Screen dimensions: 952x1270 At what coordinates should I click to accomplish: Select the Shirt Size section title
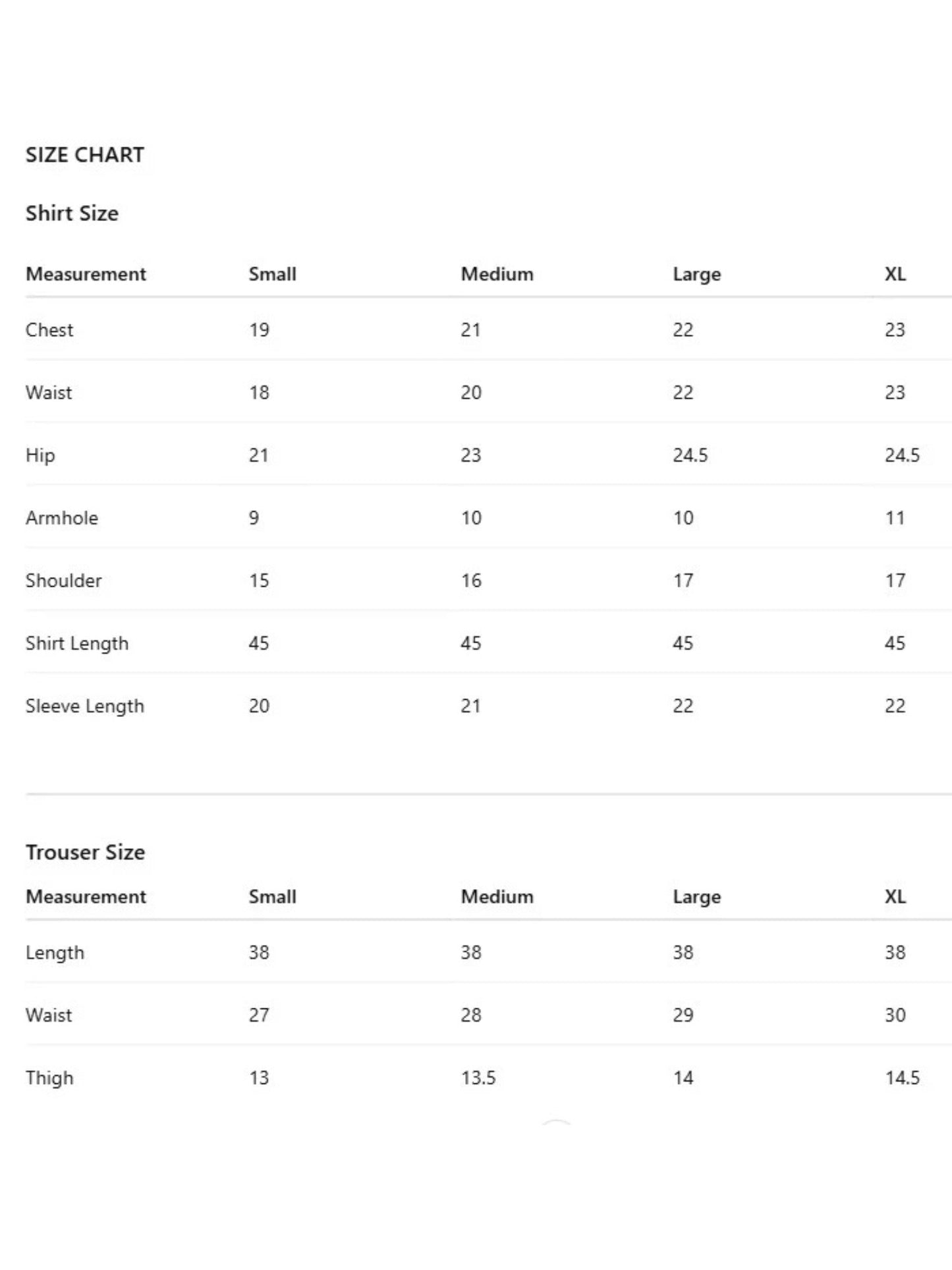[x=72, y=214]
